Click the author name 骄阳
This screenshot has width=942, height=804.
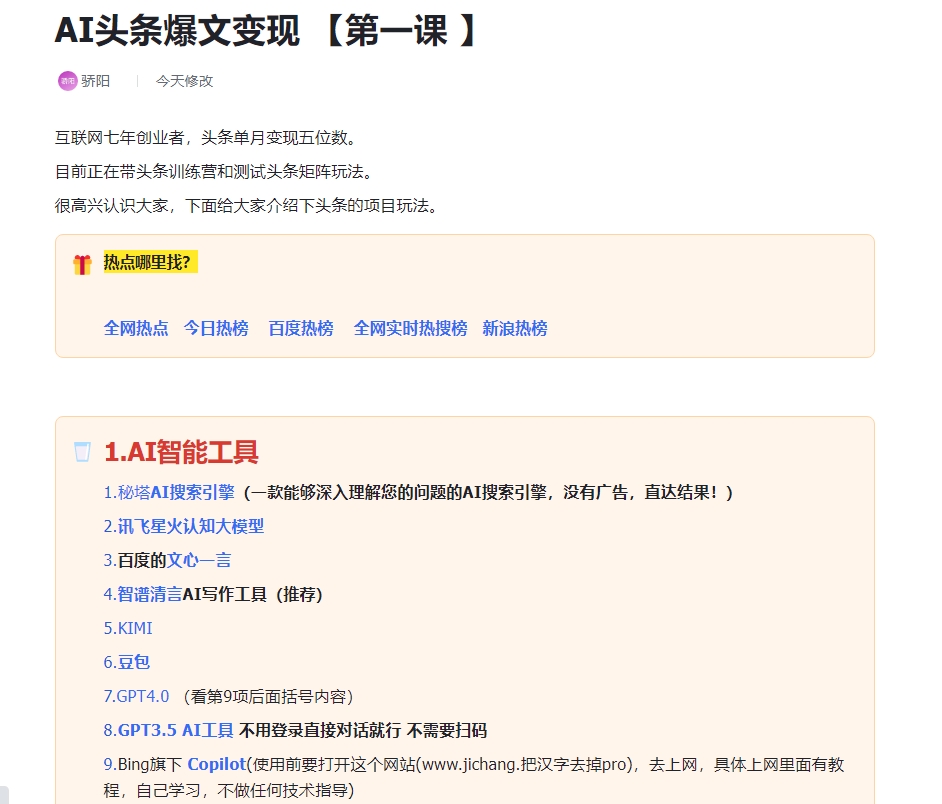[x=96, y=81]
